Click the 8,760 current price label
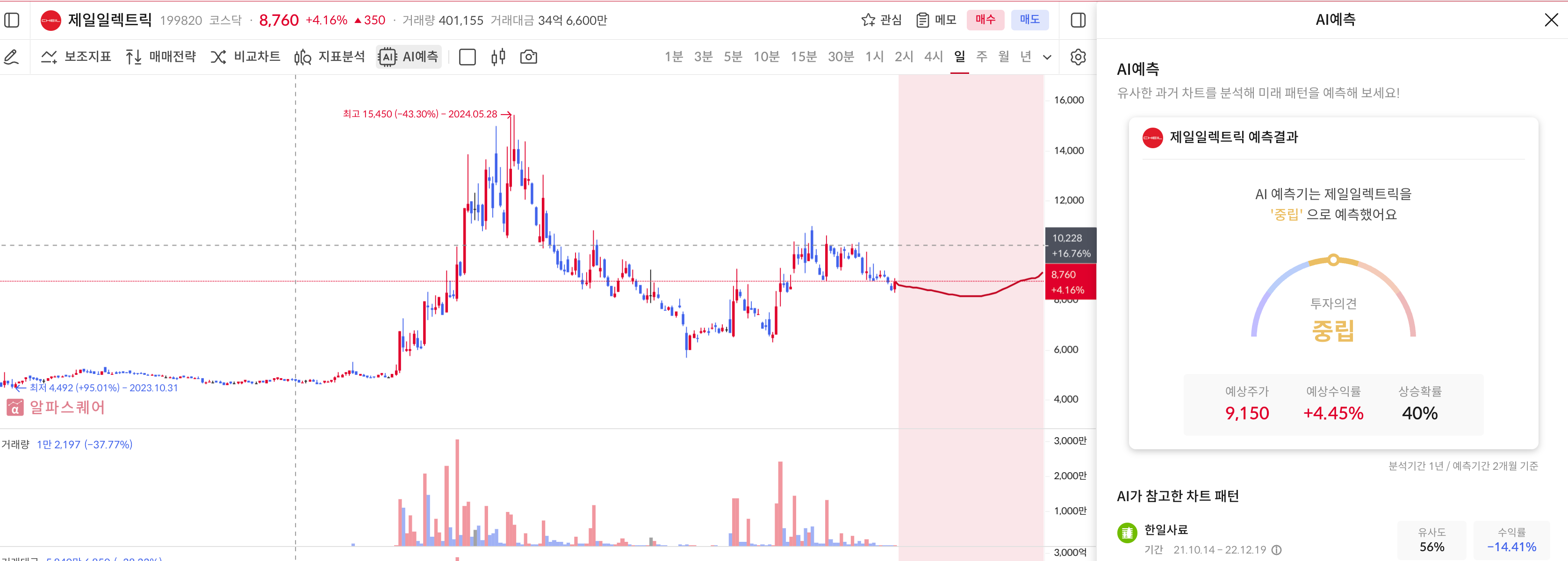The image size is (1568, 561). click(1070, 282)
